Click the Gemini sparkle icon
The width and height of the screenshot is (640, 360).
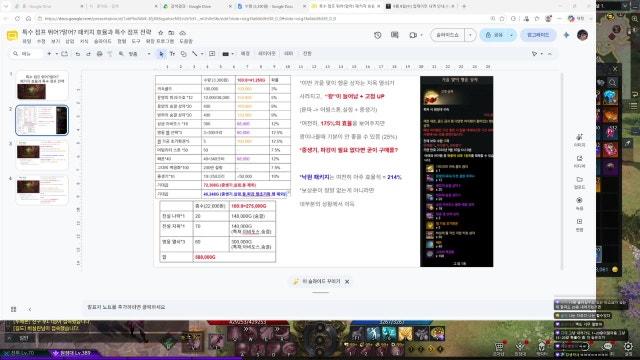tap(566, 35)
